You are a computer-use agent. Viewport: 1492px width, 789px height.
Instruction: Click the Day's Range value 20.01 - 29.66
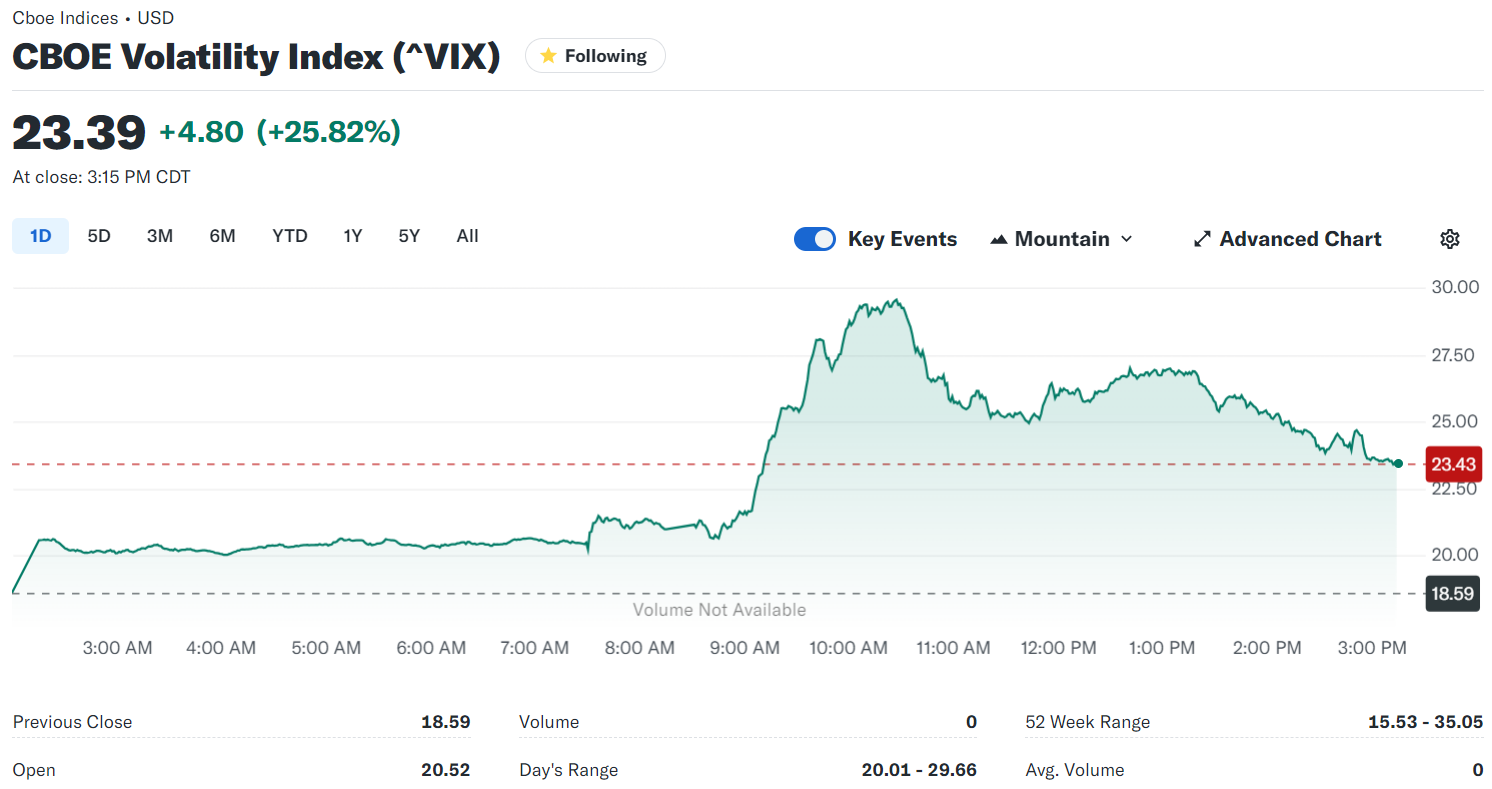[919, 770]
